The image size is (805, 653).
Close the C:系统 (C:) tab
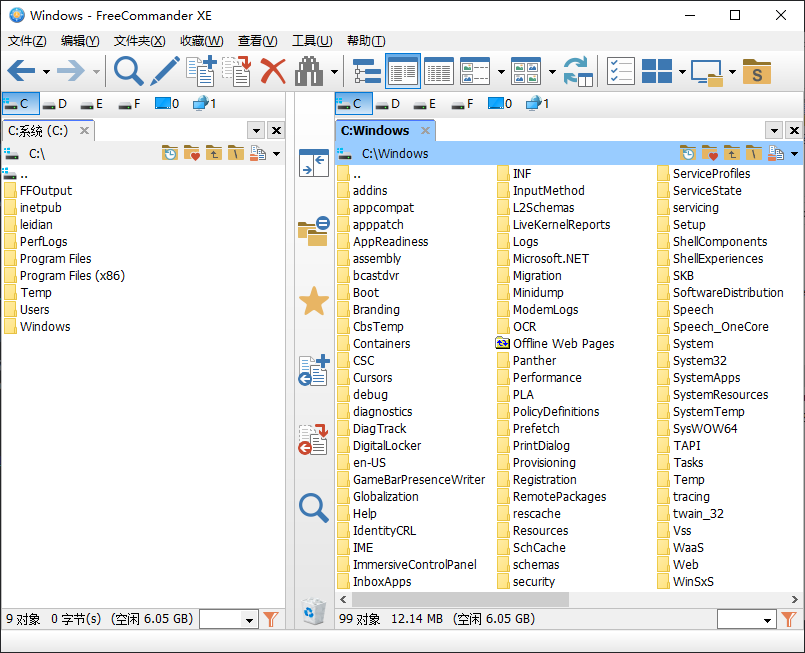85,130
